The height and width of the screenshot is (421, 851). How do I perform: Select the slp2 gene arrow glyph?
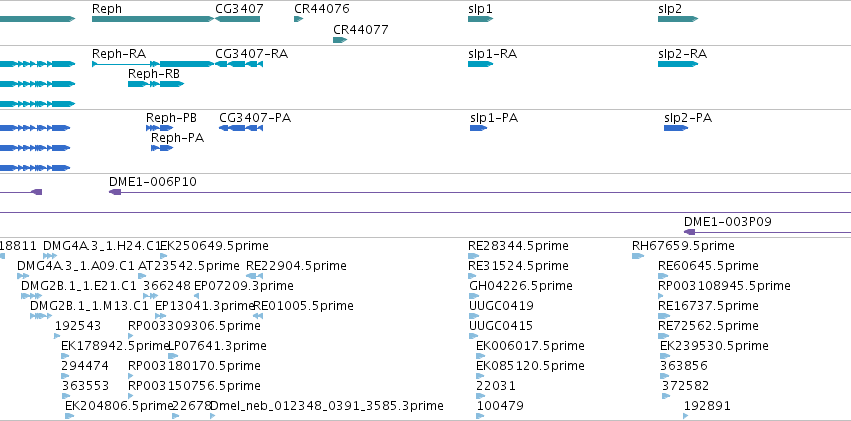(678, 19)
